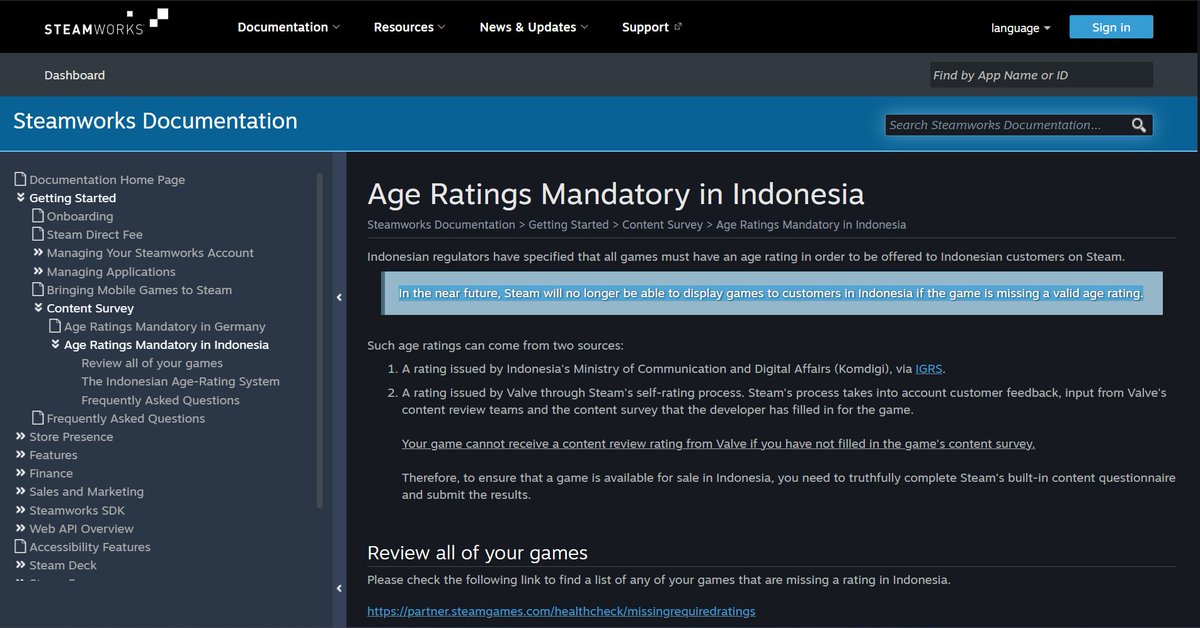The width and height of the screenshot is (1200, 628).
Task: Collapse the sidebar with the upper arrow handle
Action: [339, 297]
